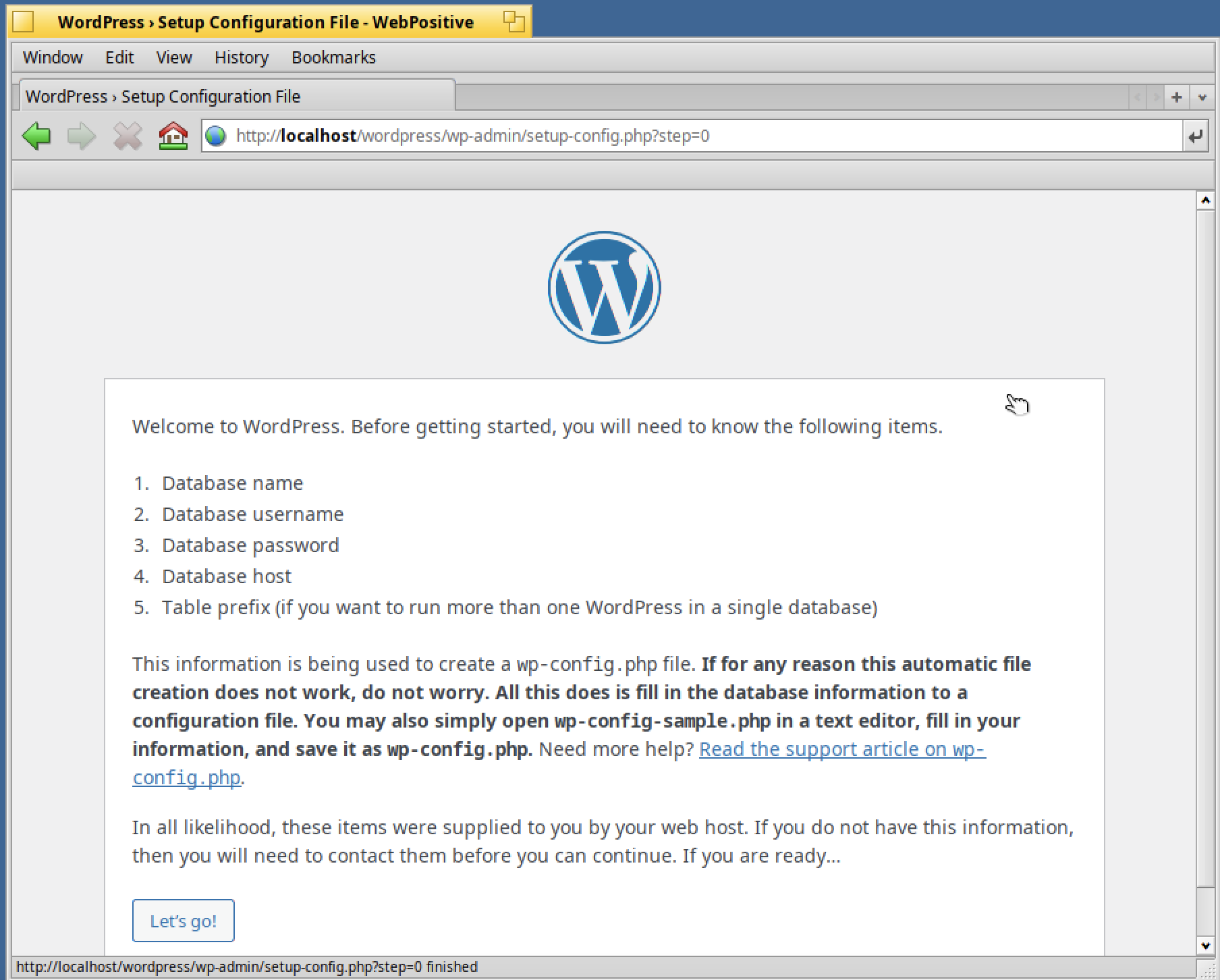1220x980 pixels.
Task: Open the wp-config.php support article link
Action: [842, 749]
